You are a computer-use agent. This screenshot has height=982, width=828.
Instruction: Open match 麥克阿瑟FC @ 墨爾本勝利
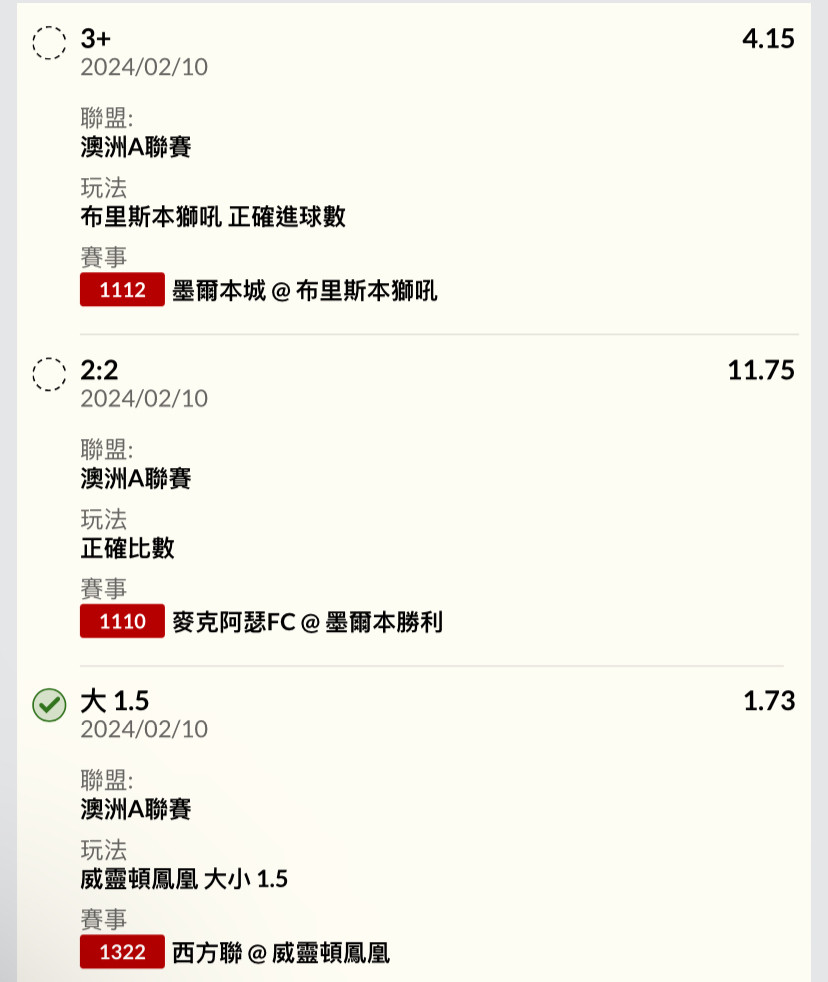tap(308, 622)
